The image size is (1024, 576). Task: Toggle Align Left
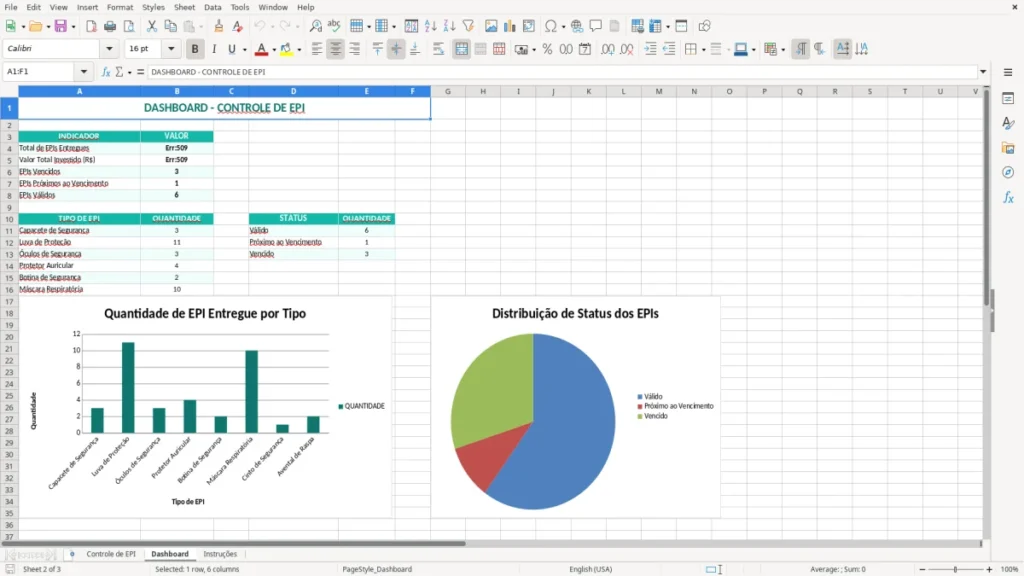[317, 49]
